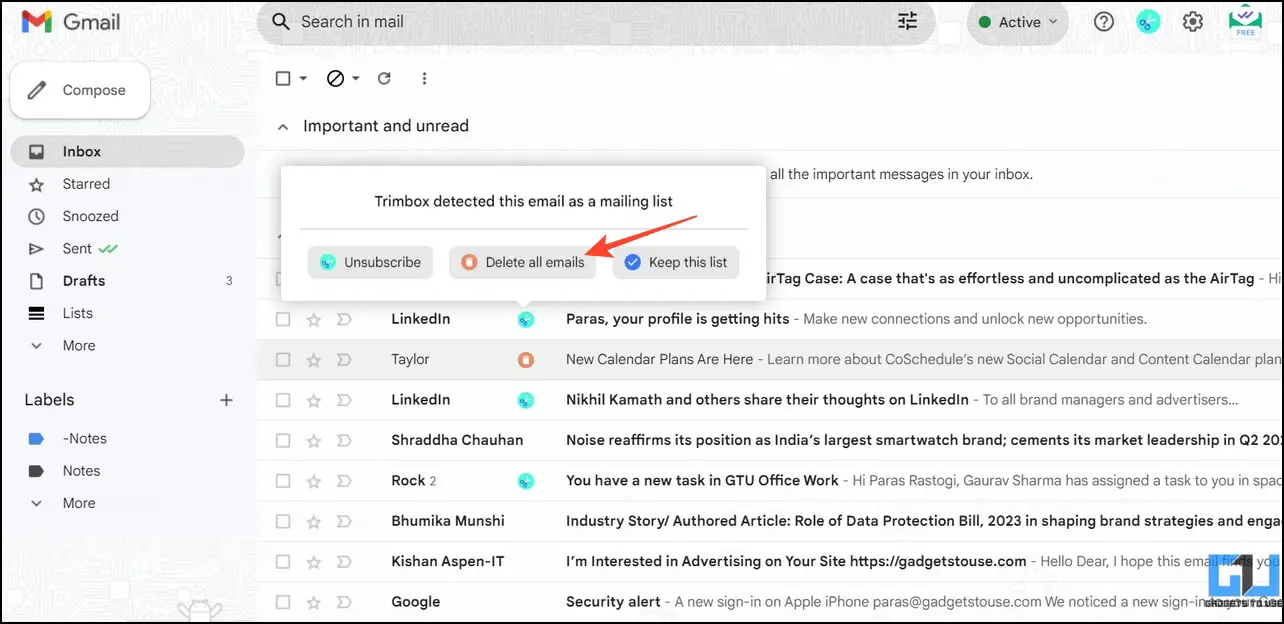Select the Google email checkbox
Screen dimensions: 1284x624
pyautogui.click(x=283, y=602)
